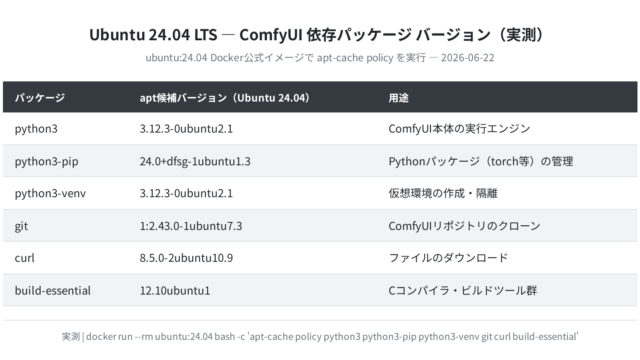The image size is (640, 360).
Task: Click '仮想環境の作成・隔離' description
Action: (443, 193)
